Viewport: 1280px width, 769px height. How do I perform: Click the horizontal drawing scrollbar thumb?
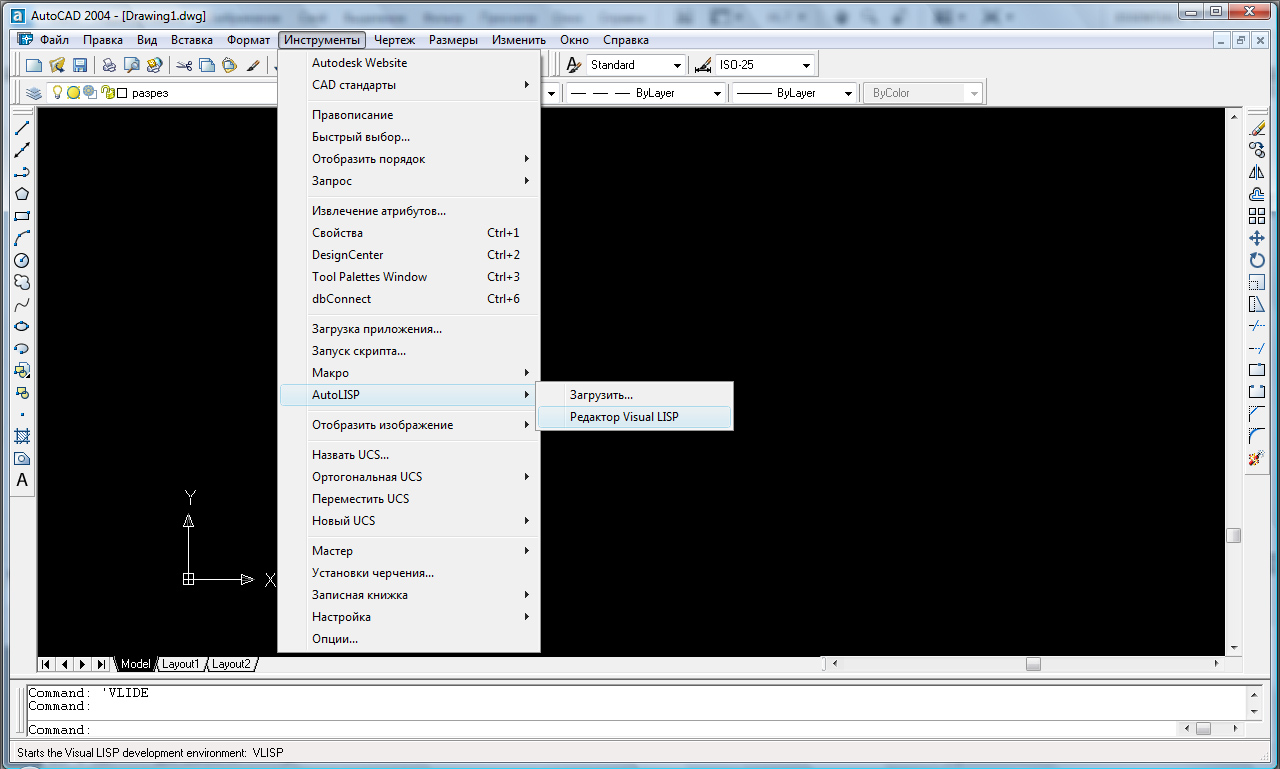pos(1033,664)
